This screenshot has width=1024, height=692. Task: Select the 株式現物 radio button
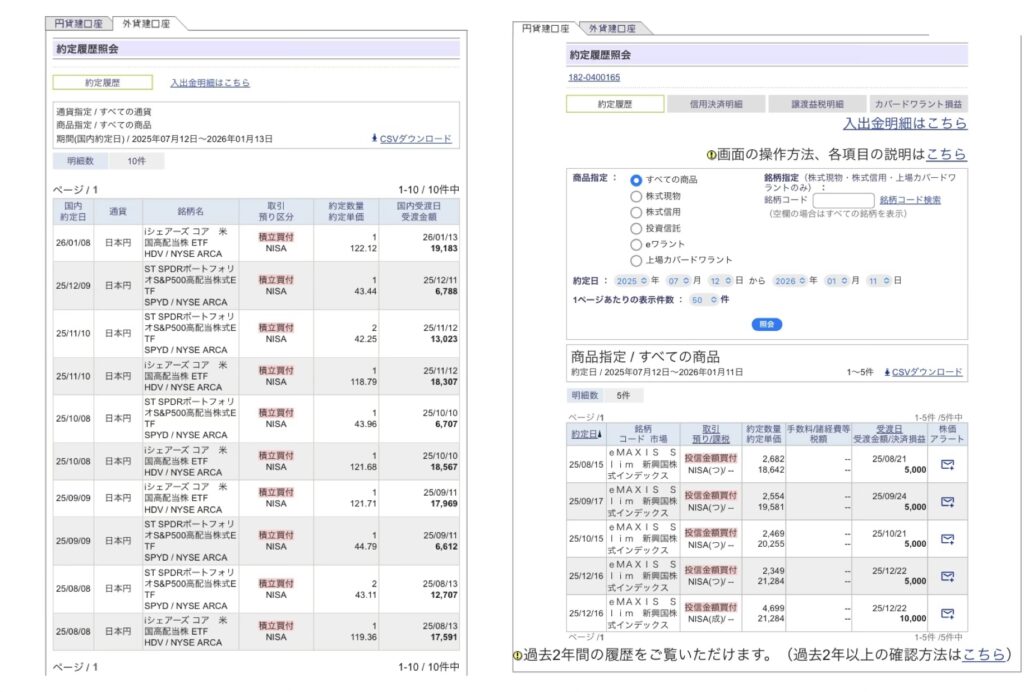(x=636, y=197)
